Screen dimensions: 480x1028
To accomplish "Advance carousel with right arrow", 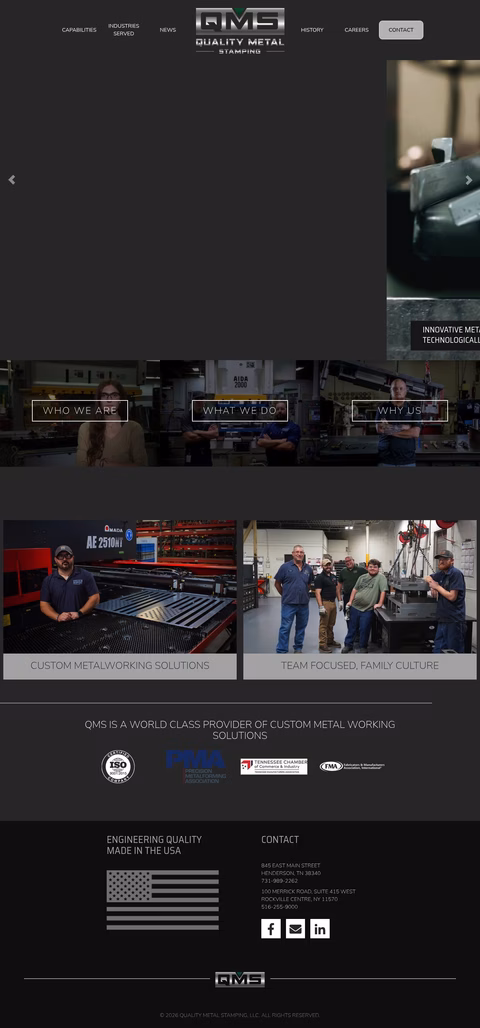I will pos(468,180).
